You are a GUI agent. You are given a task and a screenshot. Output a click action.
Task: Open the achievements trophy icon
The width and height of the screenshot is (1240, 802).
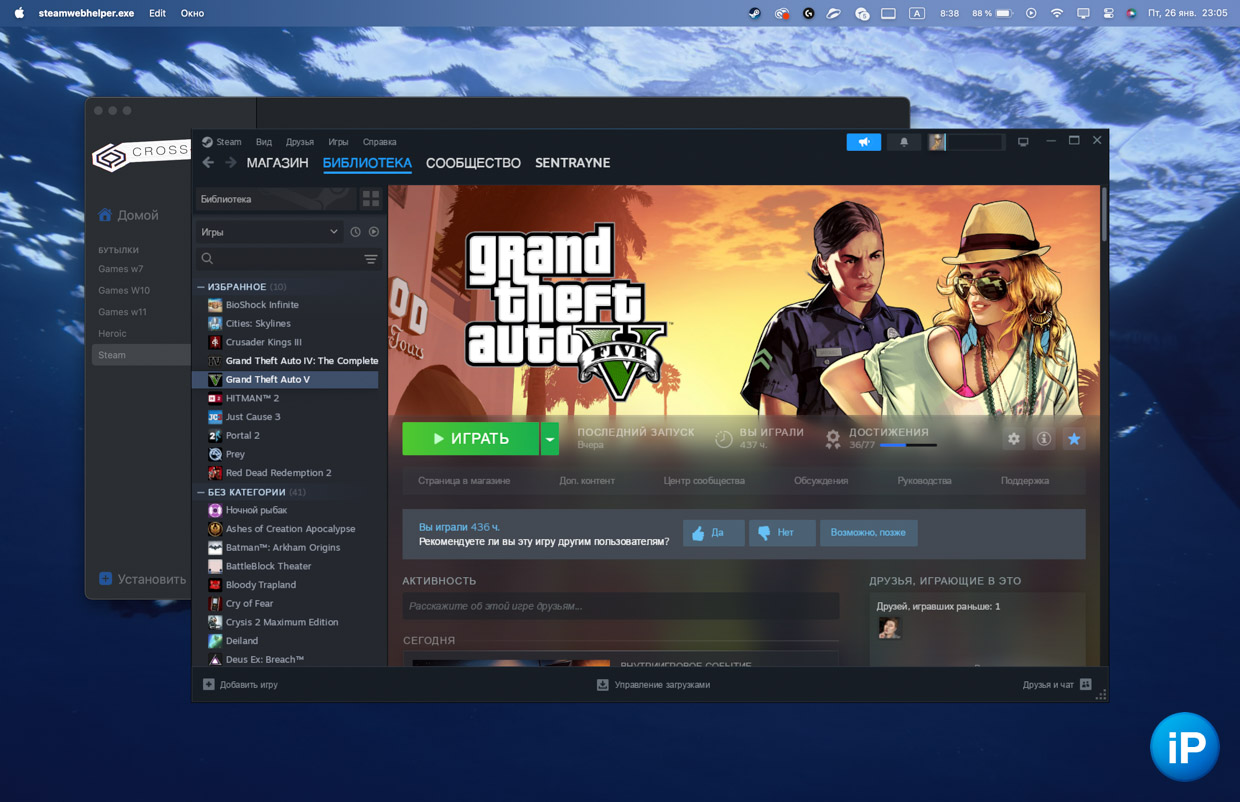click(x=832, y=439)
